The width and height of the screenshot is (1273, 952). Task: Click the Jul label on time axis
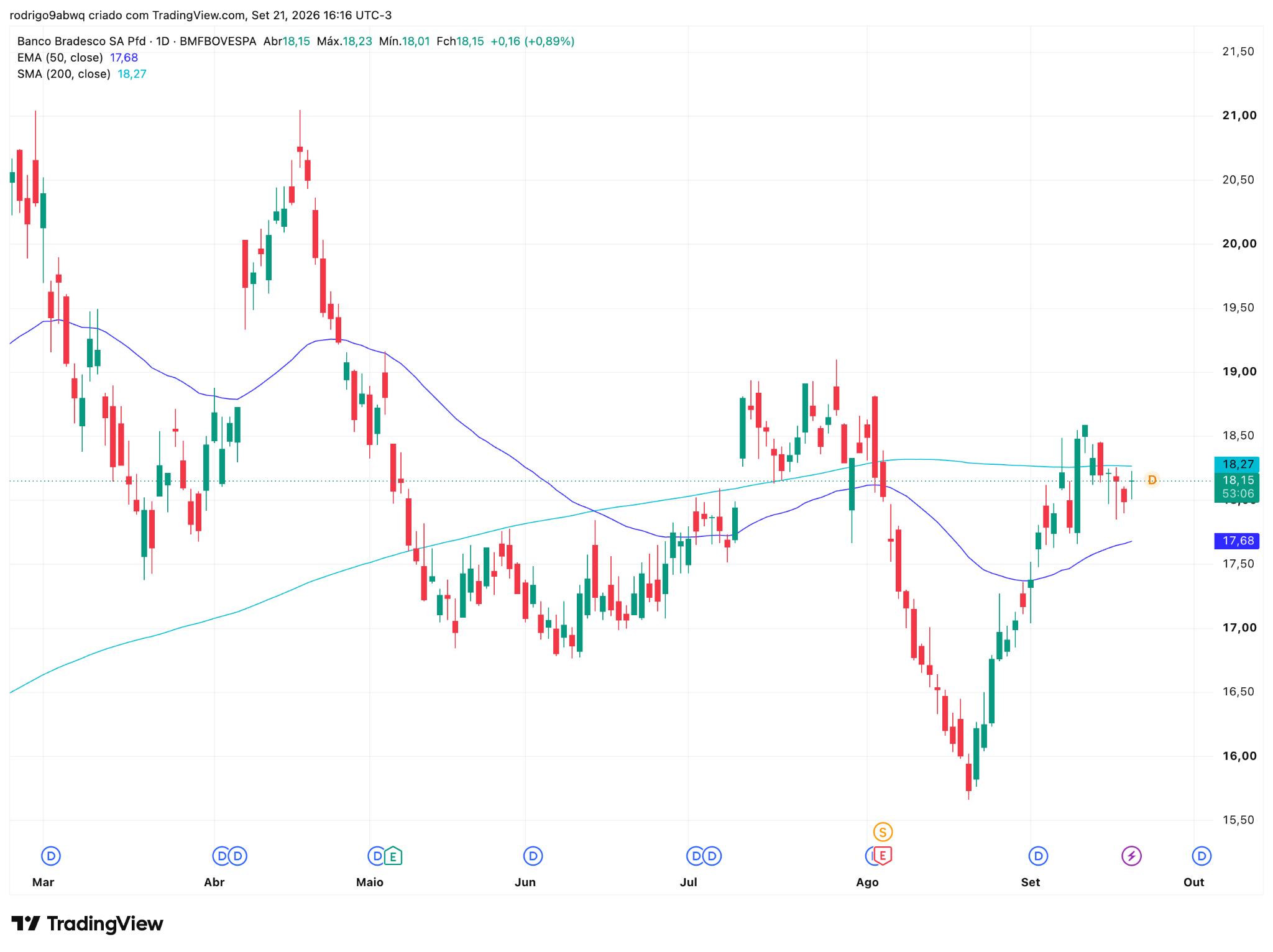coord(689,882)
